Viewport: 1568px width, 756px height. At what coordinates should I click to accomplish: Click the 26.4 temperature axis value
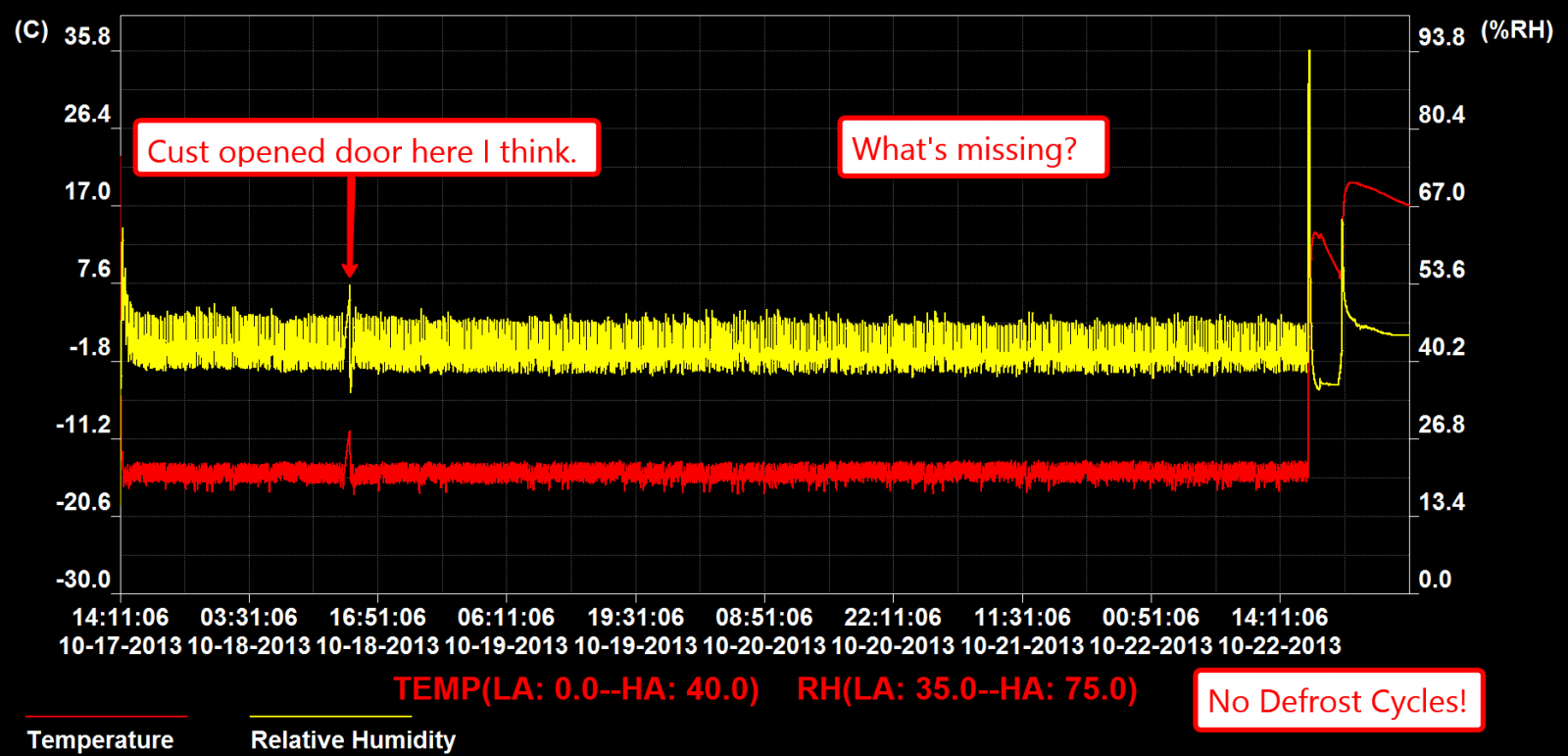(x=87, y=115)
